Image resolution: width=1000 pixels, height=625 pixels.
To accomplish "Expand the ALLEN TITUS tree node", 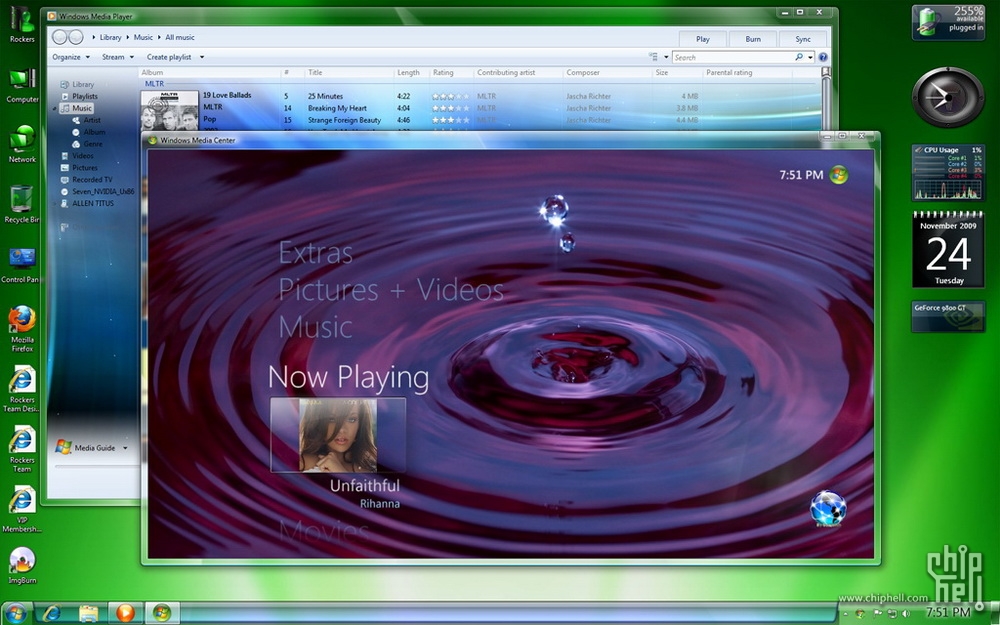I will point(55,203).
